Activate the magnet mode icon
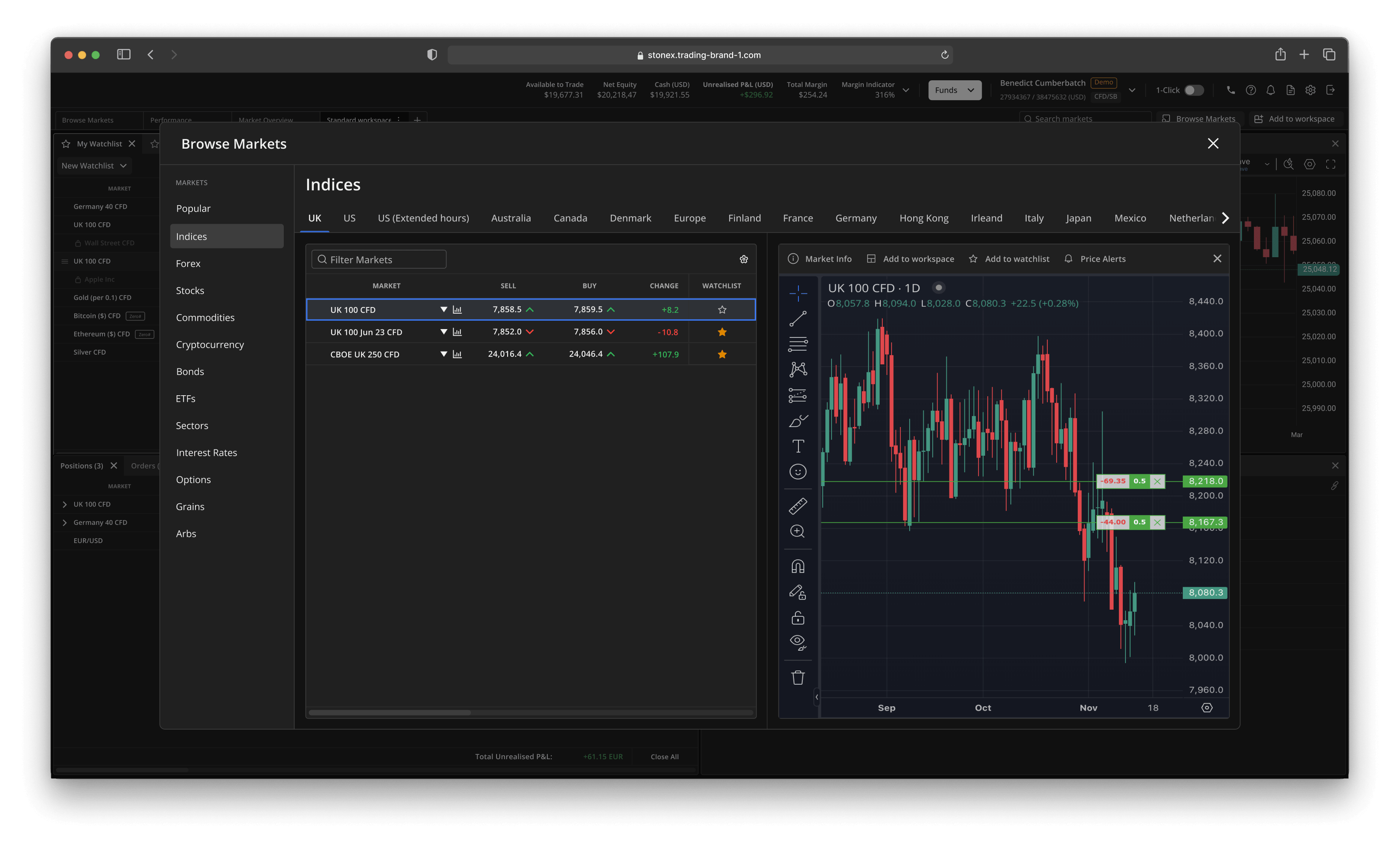Viewport: 1400px width, 843px height. pos(798,566)
